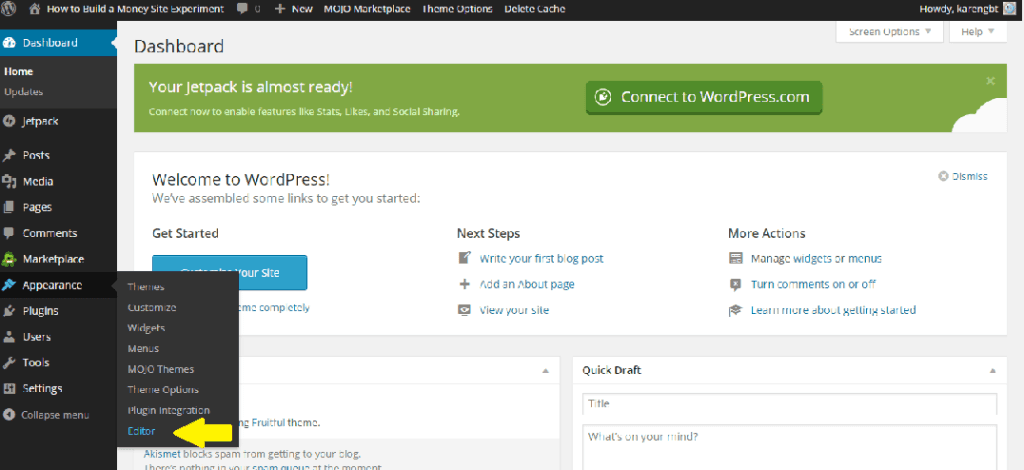Open Theme Options in admin bar
Image resolution: width=1024 pixels, height=470 pixels.
(458, 9)
